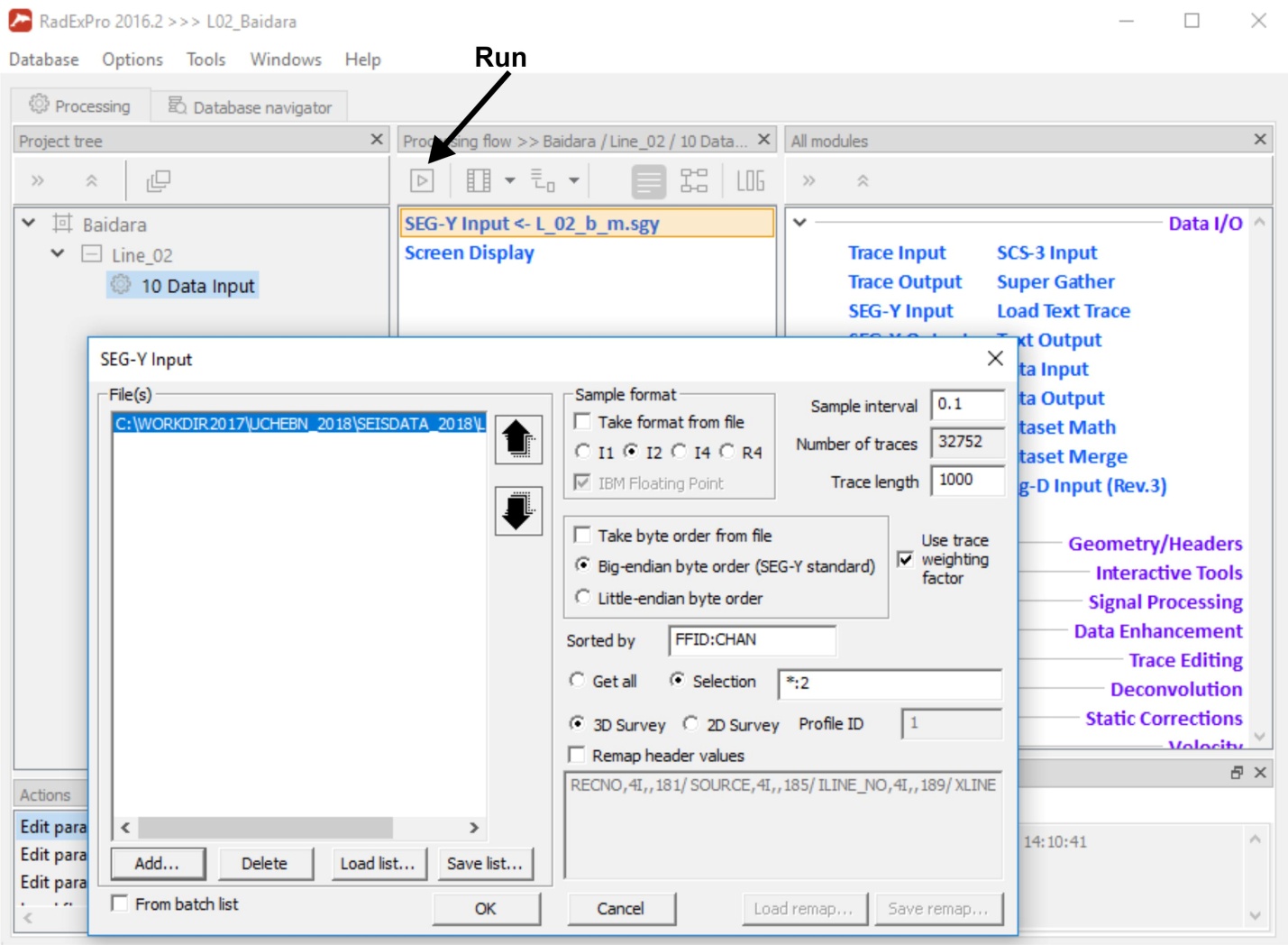Move file down with the down arrow button
The width and height of the screenshot is (1288, 945).
tap(518, 511)
